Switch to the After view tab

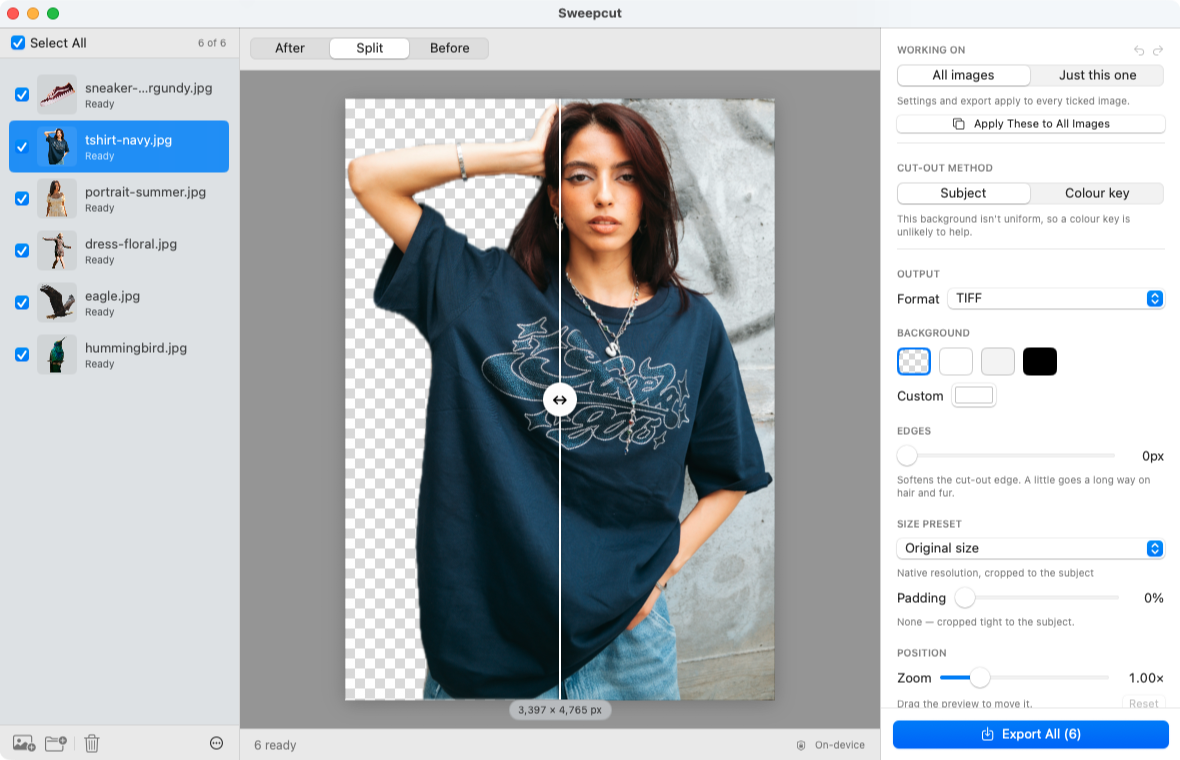[x=290, y=48]
